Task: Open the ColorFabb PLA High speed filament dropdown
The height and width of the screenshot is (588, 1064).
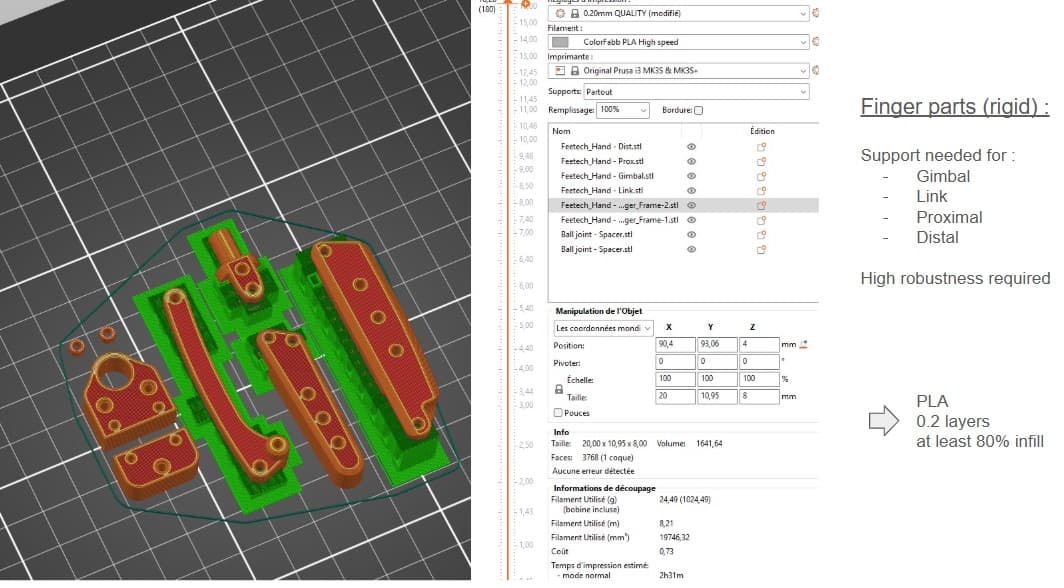Action: point(679,42)
